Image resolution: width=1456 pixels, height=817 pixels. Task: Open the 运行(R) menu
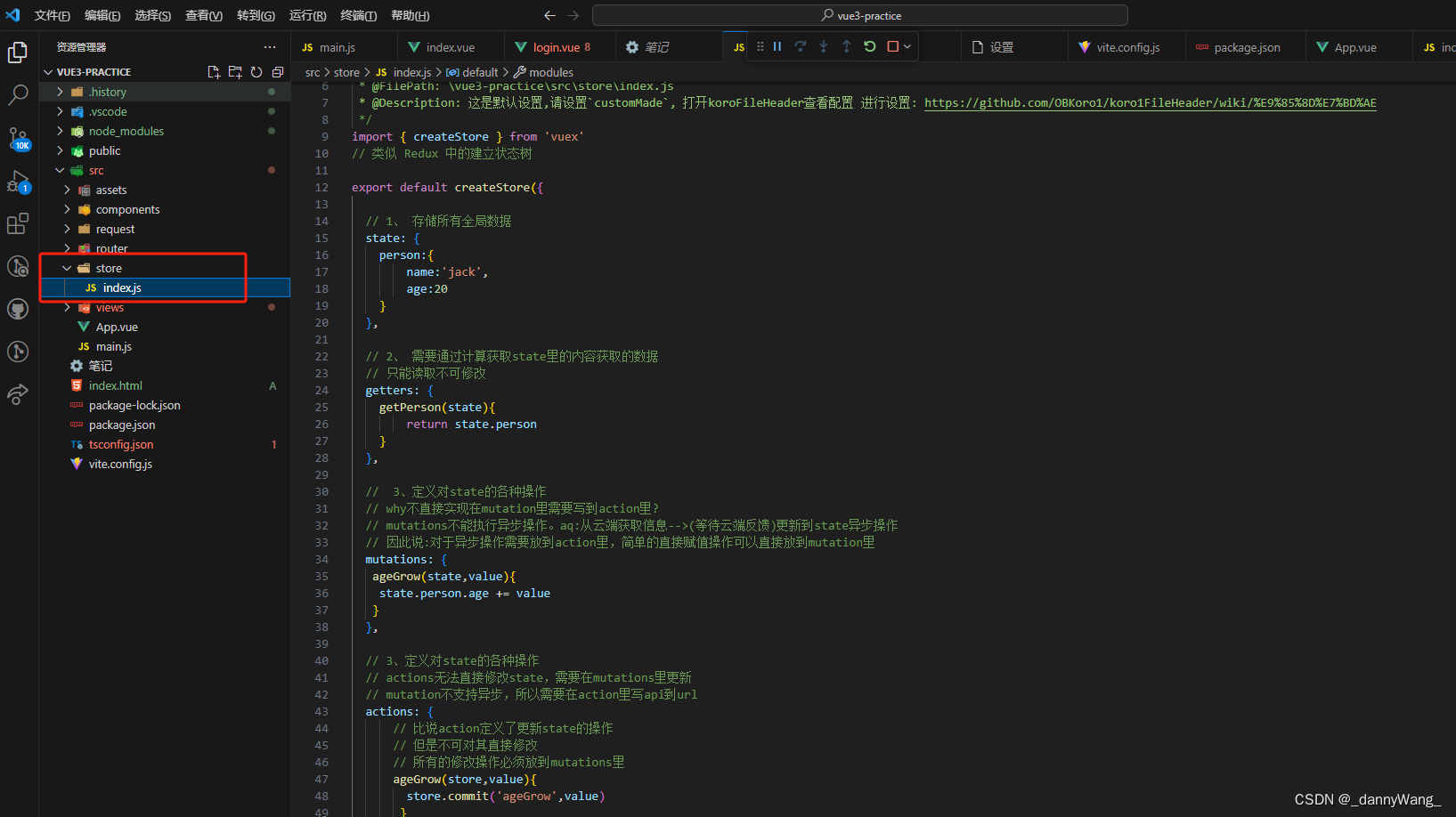pos(307,15)
